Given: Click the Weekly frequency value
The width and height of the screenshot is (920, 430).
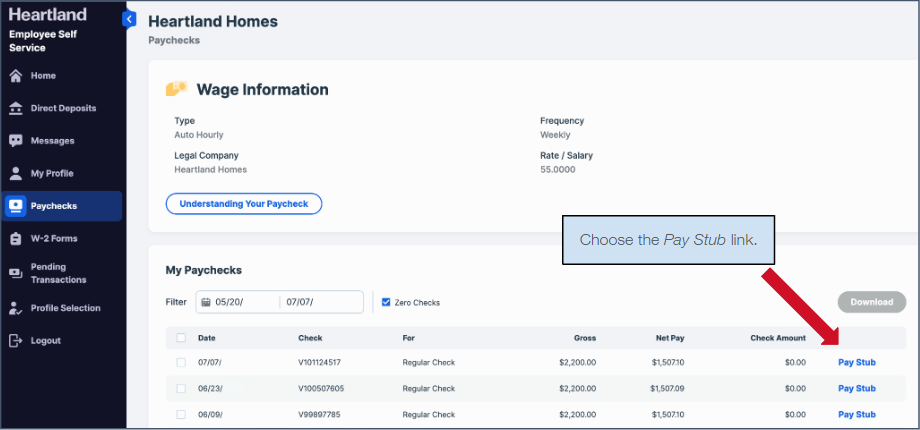Looking at the screenshot, I should pos(555,135).
